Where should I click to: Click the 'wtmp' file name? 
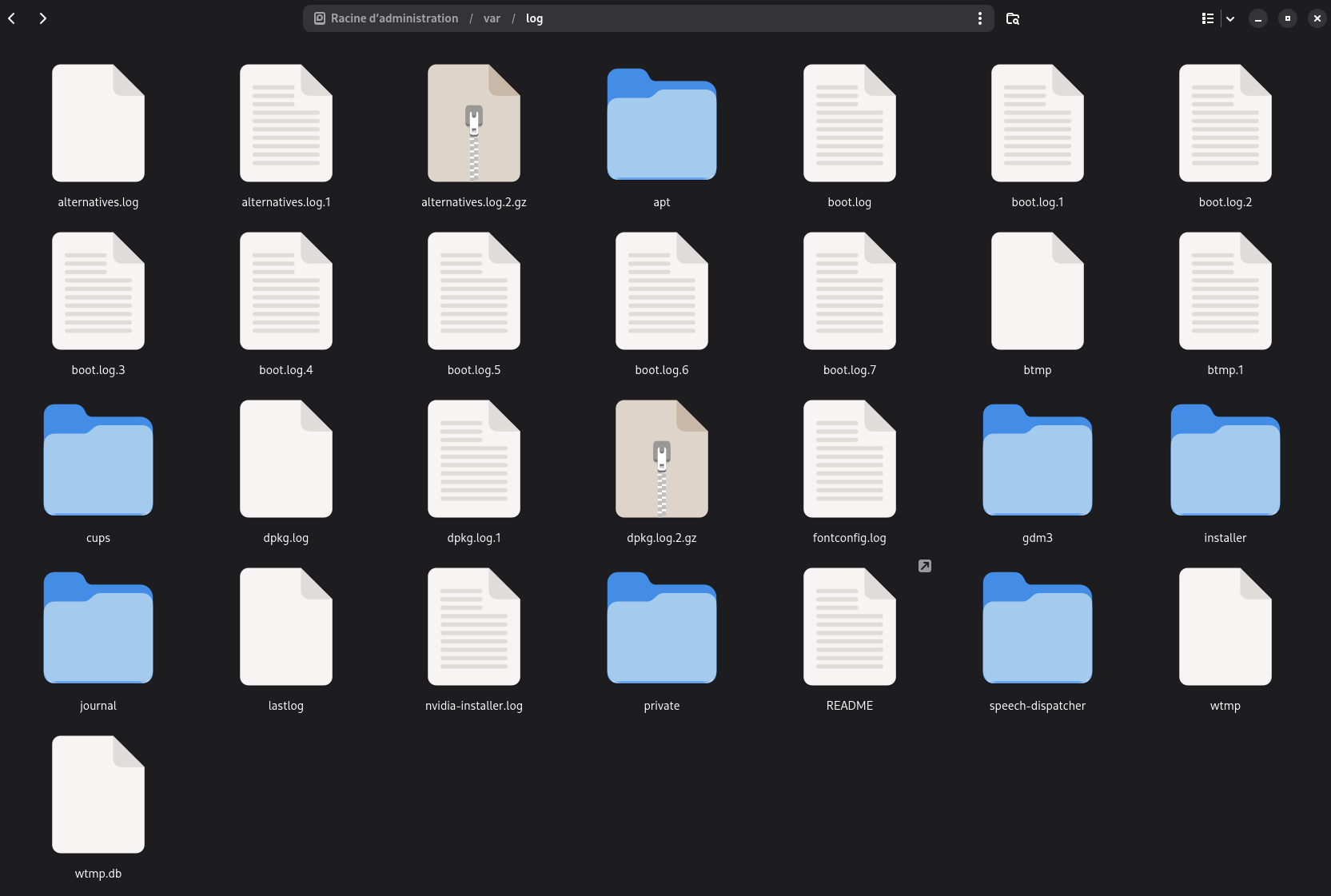(x=1225, y=706)
